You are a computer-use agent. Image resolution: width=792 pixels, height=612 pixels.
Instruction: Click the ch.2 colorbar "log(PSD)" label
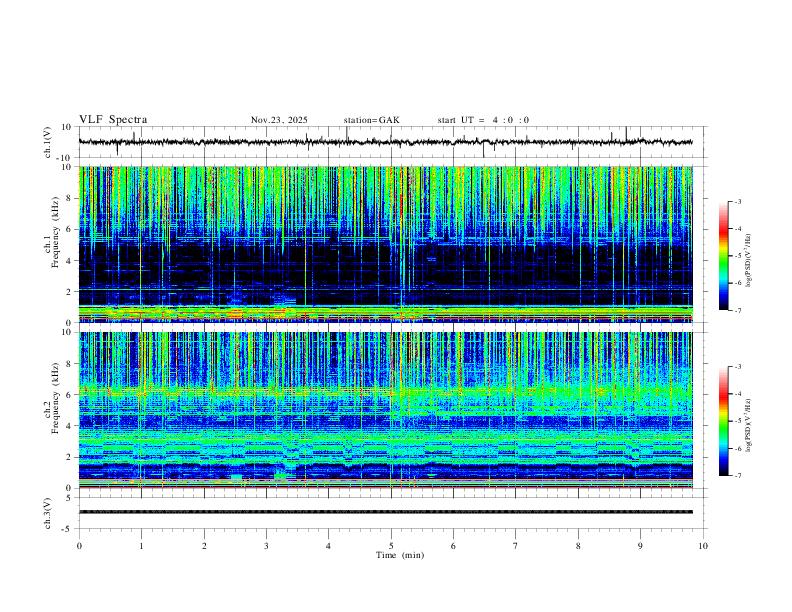point(748,425)
